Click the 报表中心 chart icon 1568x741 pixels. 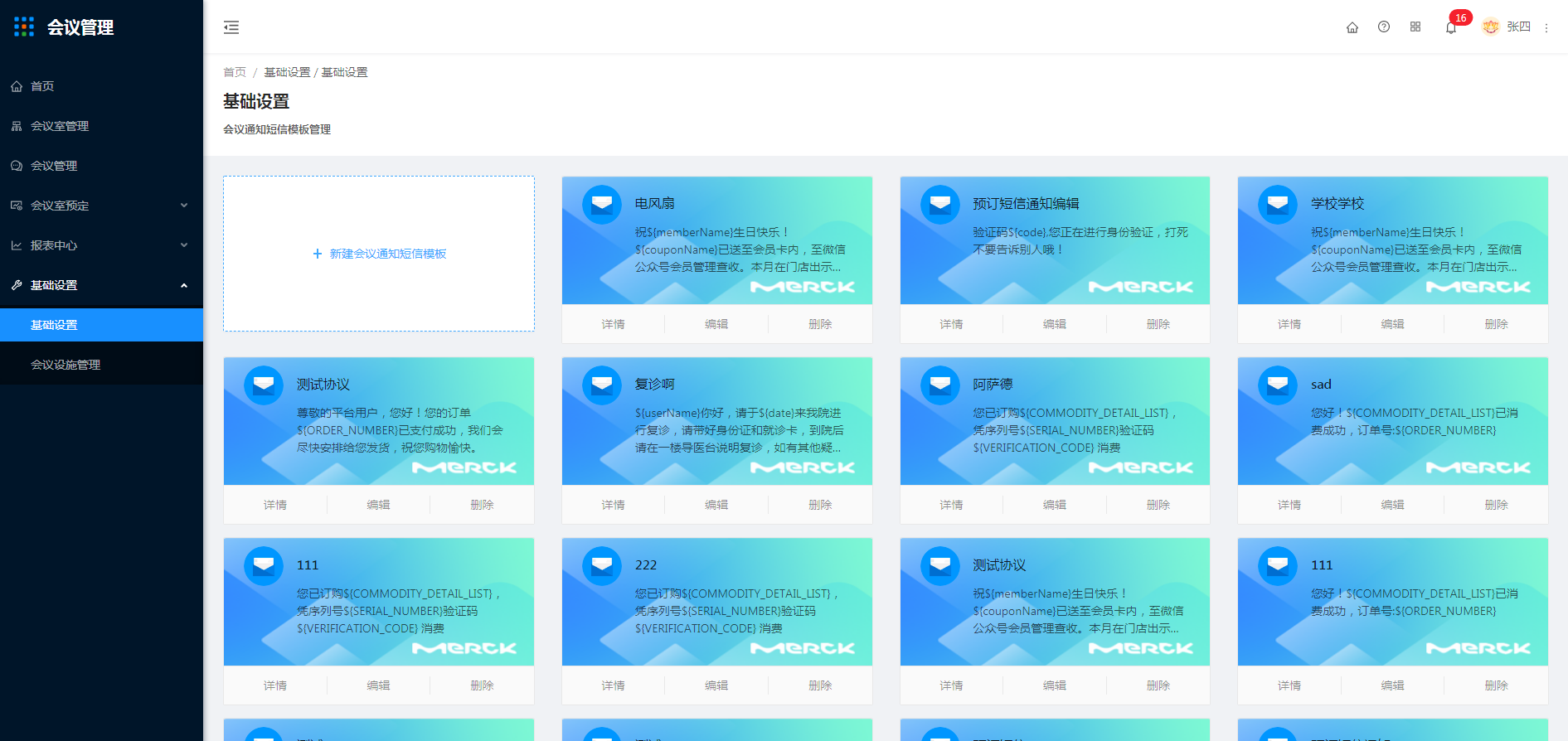pyautogui.click(x=17, y=245)
